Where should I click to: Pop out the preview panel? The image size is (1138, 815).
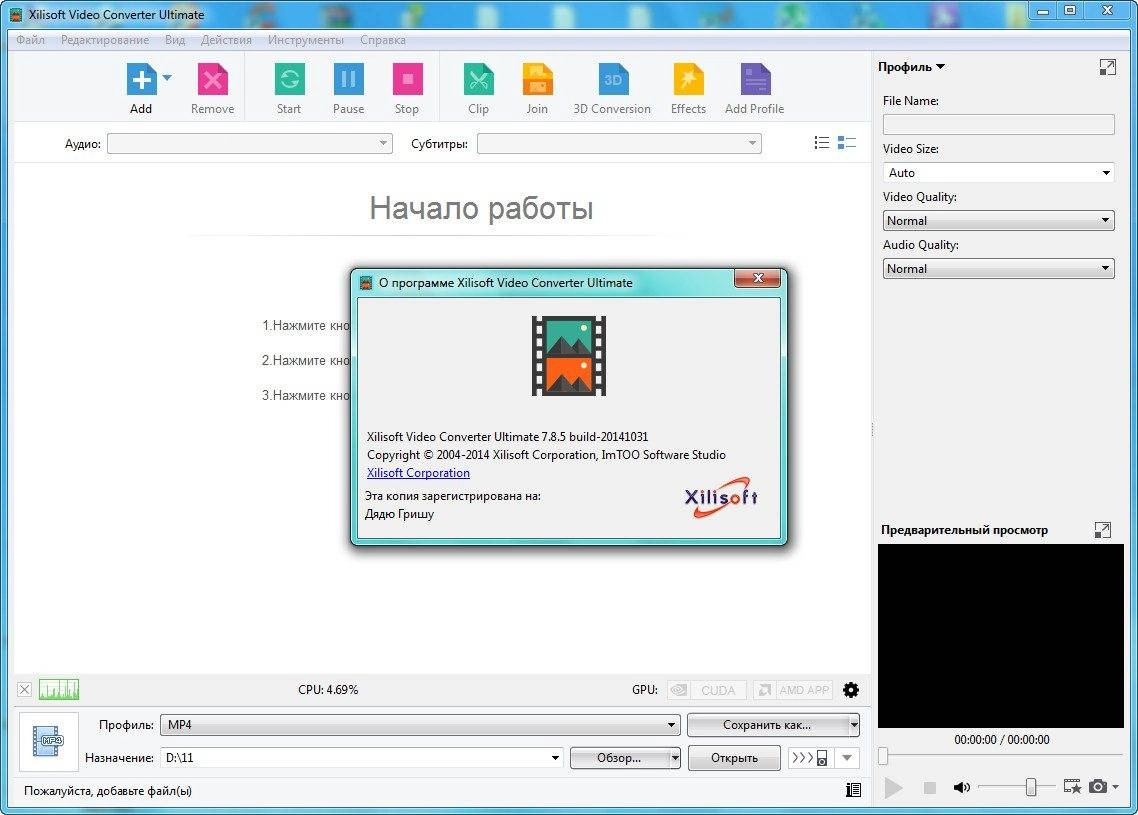[x=1102, y=530]
